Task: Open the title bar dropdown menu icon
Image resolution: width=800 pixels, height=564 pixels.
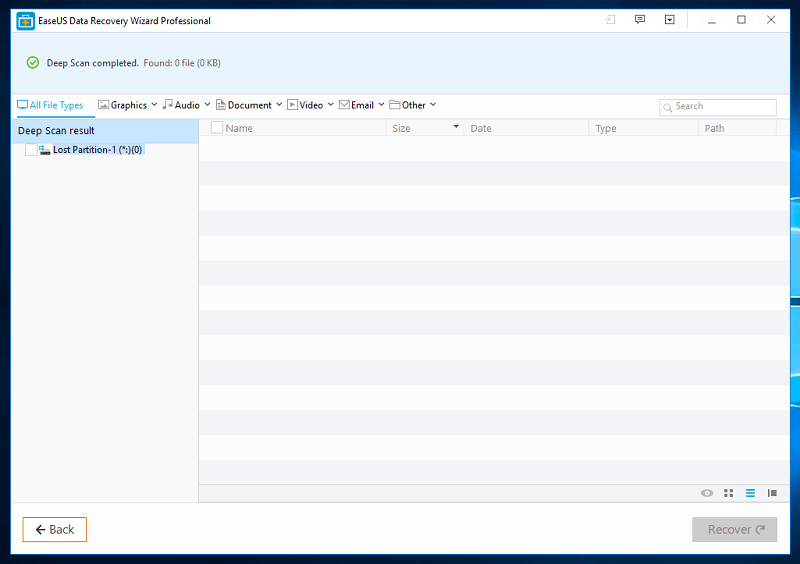Action: point(669,20)
